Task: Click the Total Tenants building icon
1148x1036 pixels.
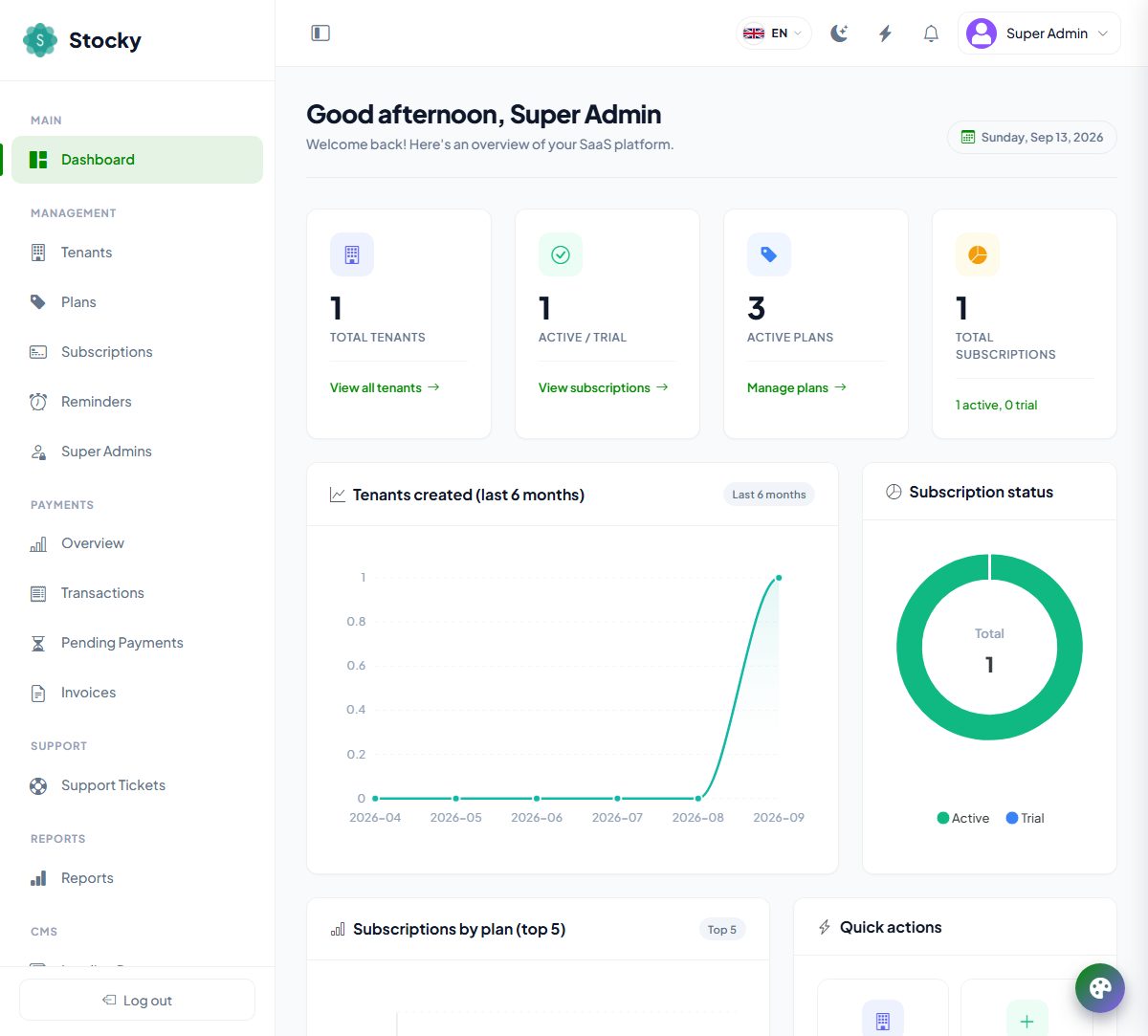Action: [352, 254]
